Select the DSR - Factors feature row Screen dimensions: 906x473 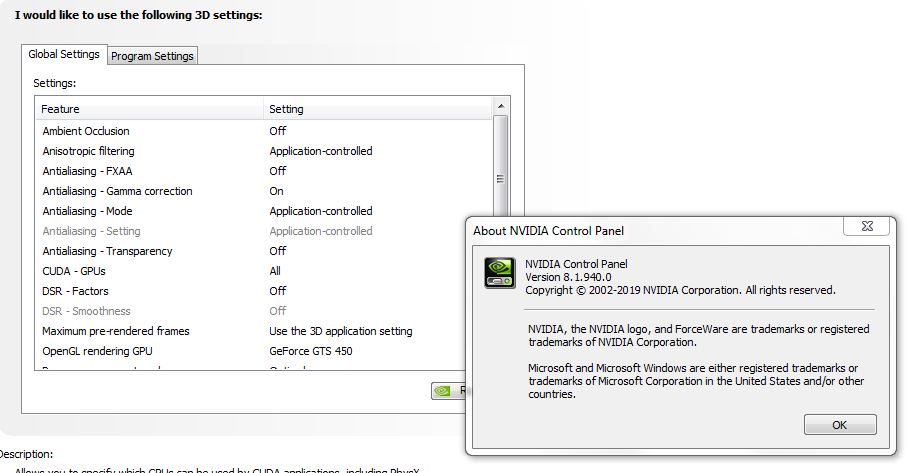[x=75, y=291]
